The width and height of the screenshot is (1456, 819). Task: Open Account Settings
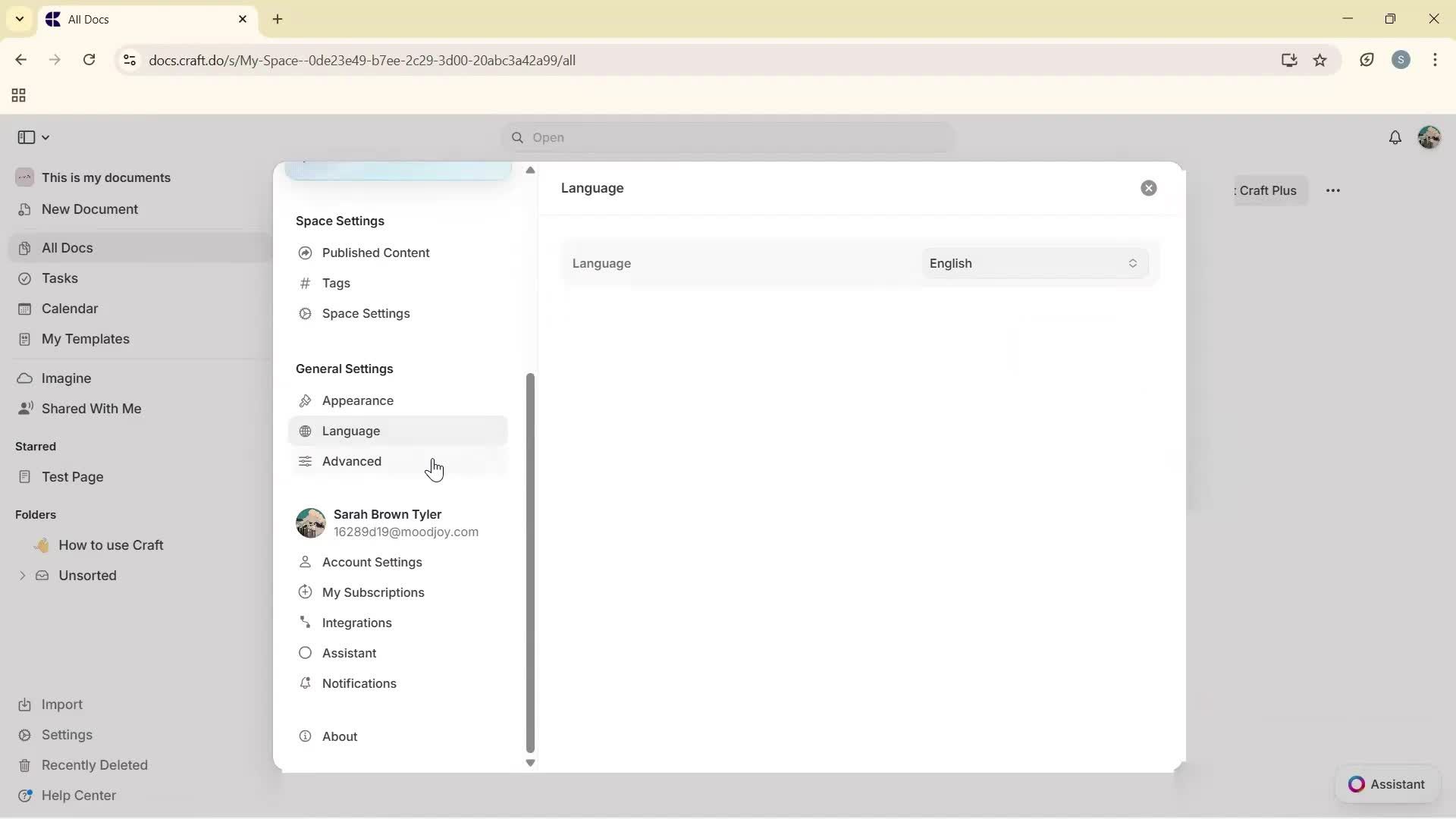coord(372,562)
